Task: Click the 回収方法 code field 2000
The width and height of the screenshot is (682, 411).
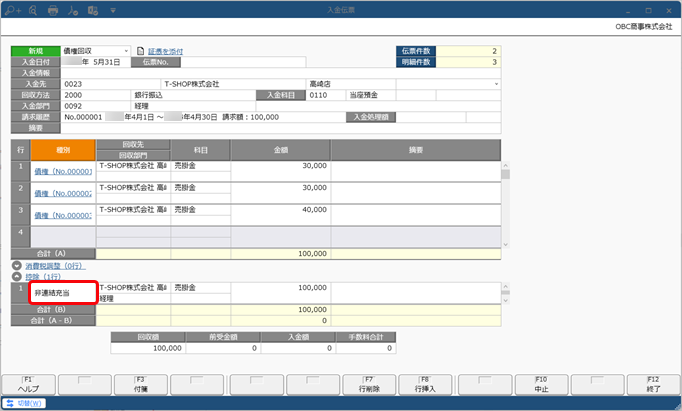Action: (96, 95)
